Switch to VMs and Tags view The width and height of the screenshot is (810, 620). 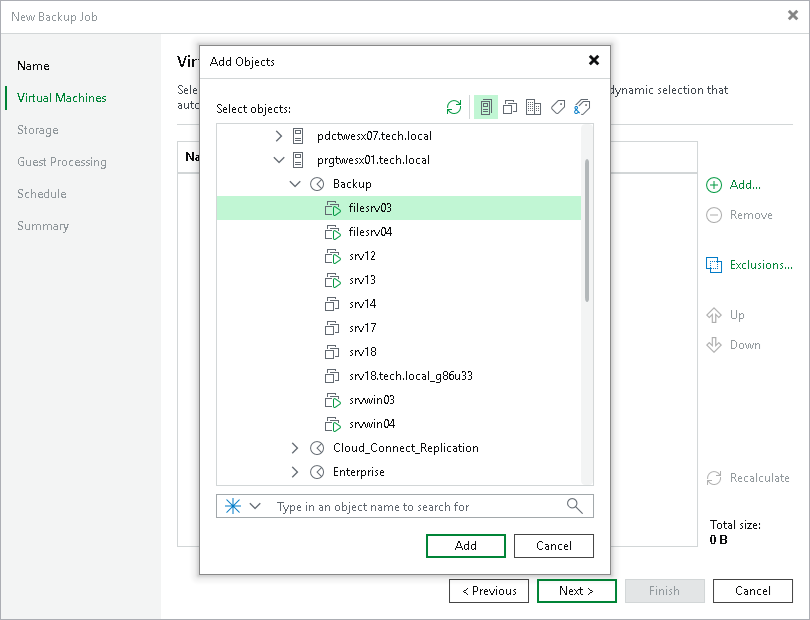pos(581,107)
